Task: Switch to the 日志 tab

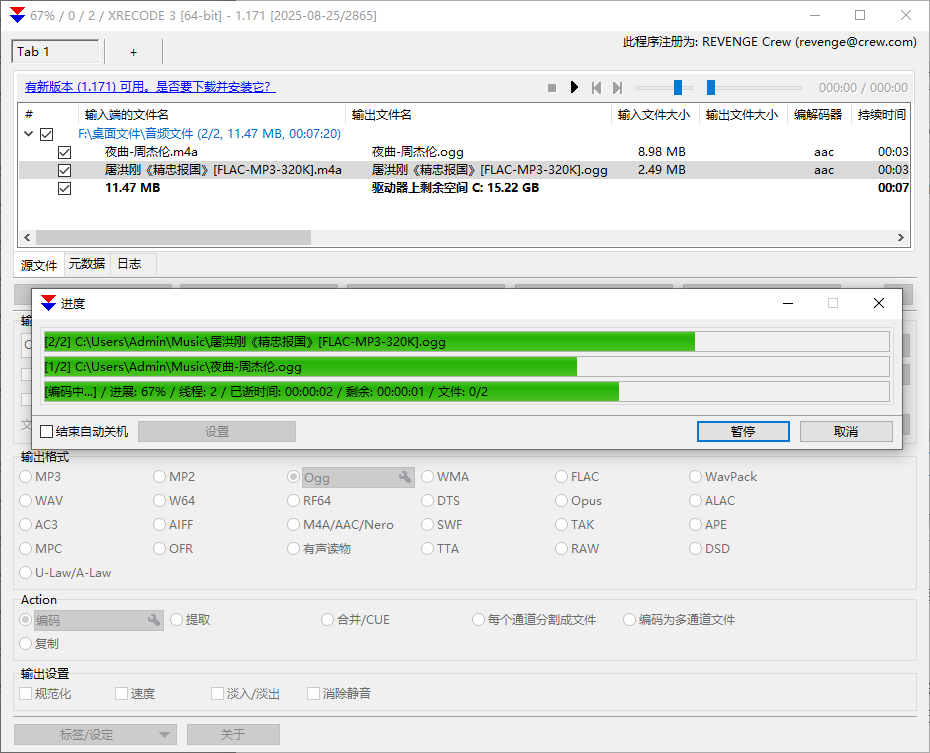Action: (129, 263)
